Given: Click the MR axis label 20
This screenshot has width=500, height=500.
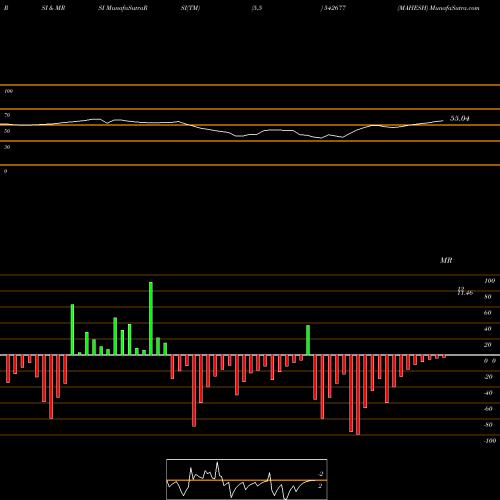Looking at the screenshot, I should coord(488,345).
